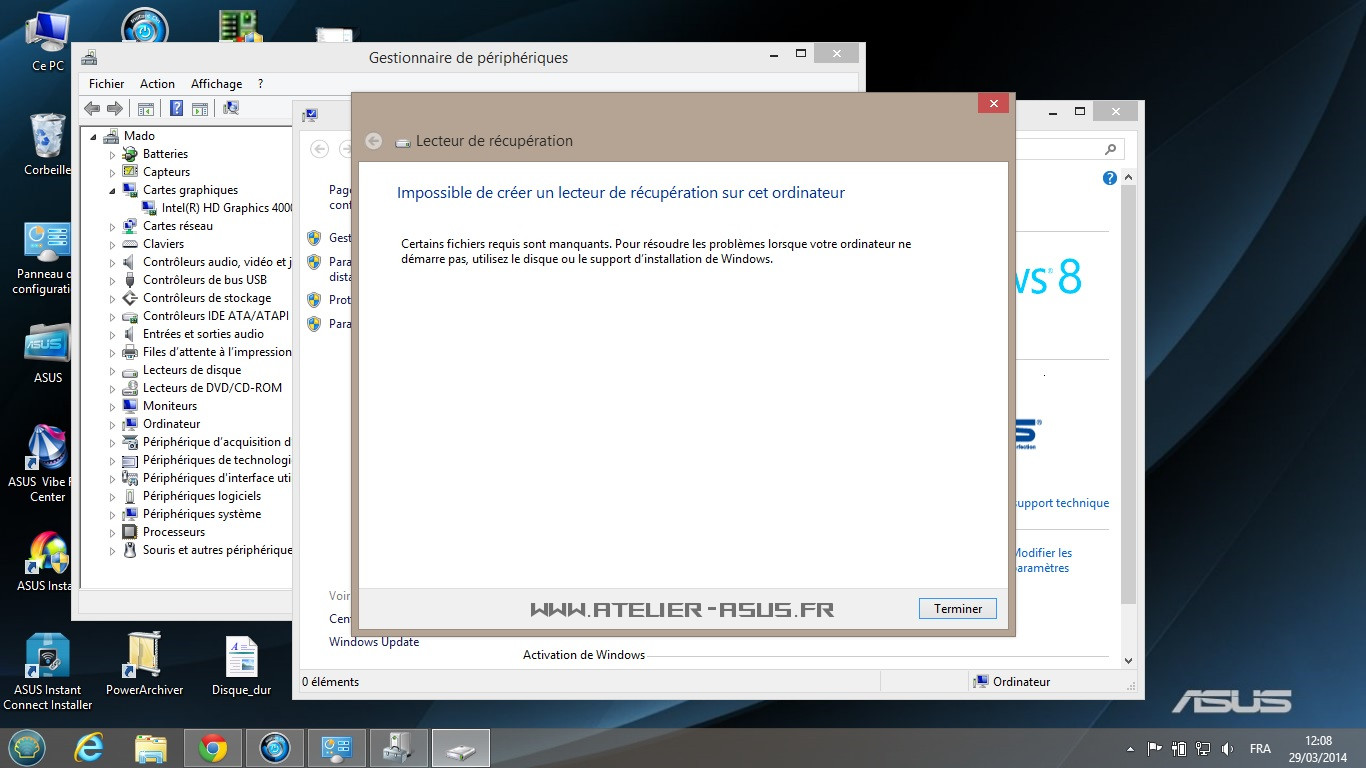Click the scan for hardware changes icon
This screenshot has width=1366, height=768.
pos(231,109)
